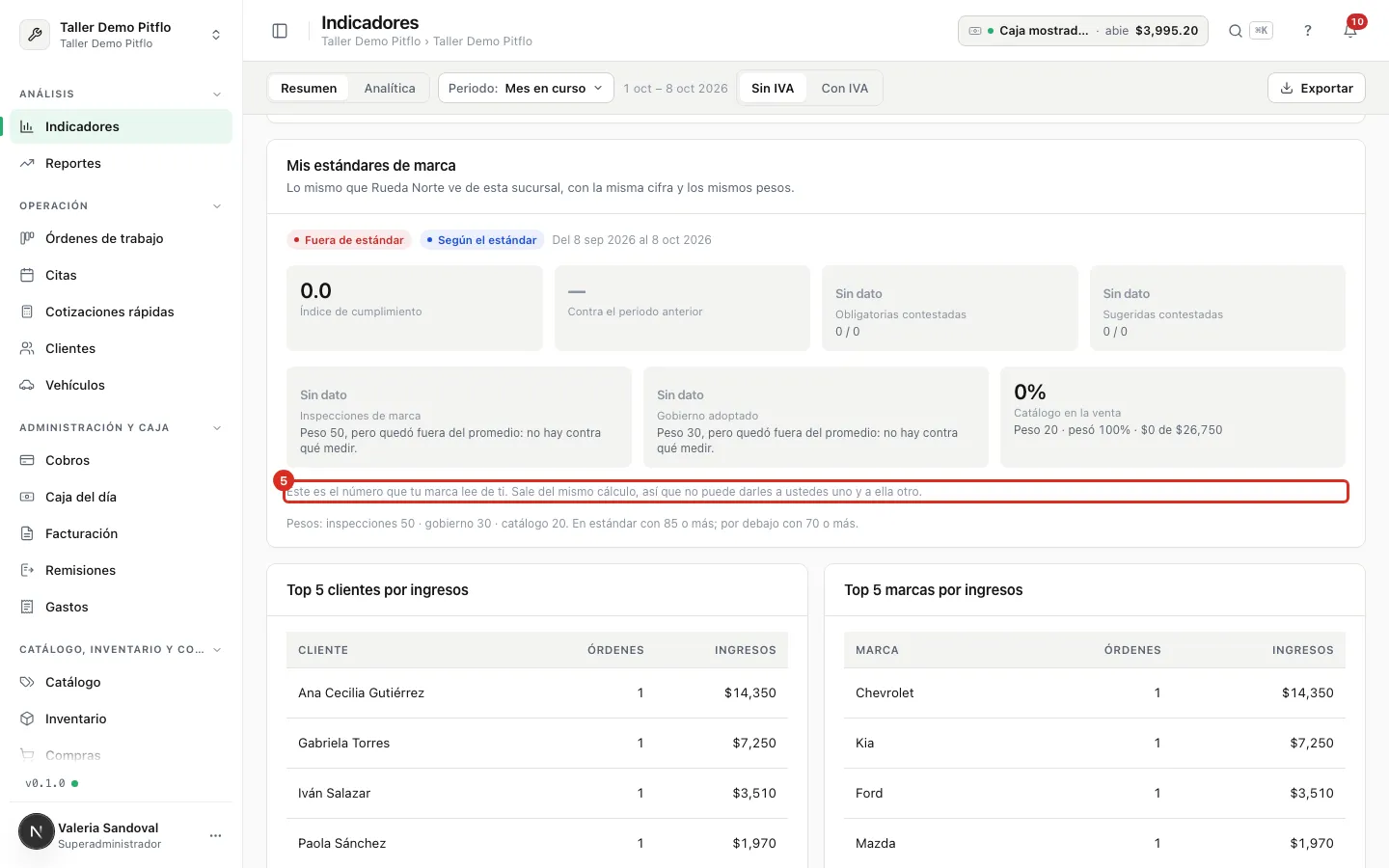Collapse the CATÁLOGO, INVENTARIO section chevron
The height and width of the screenshot is (868, 1389).
217,650
